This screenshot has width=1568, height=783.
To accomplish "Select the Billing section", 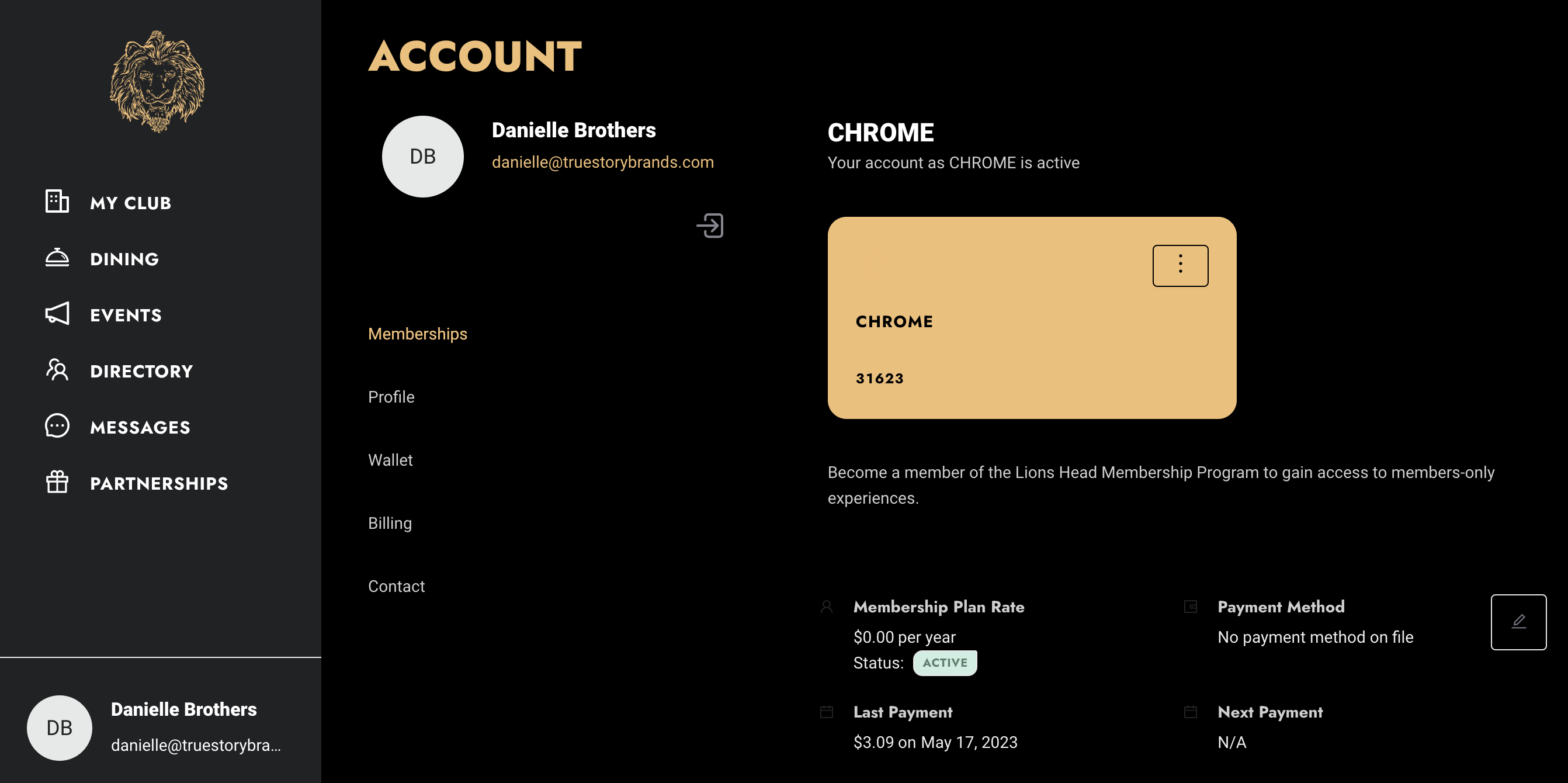I will [x=390, y=523].
